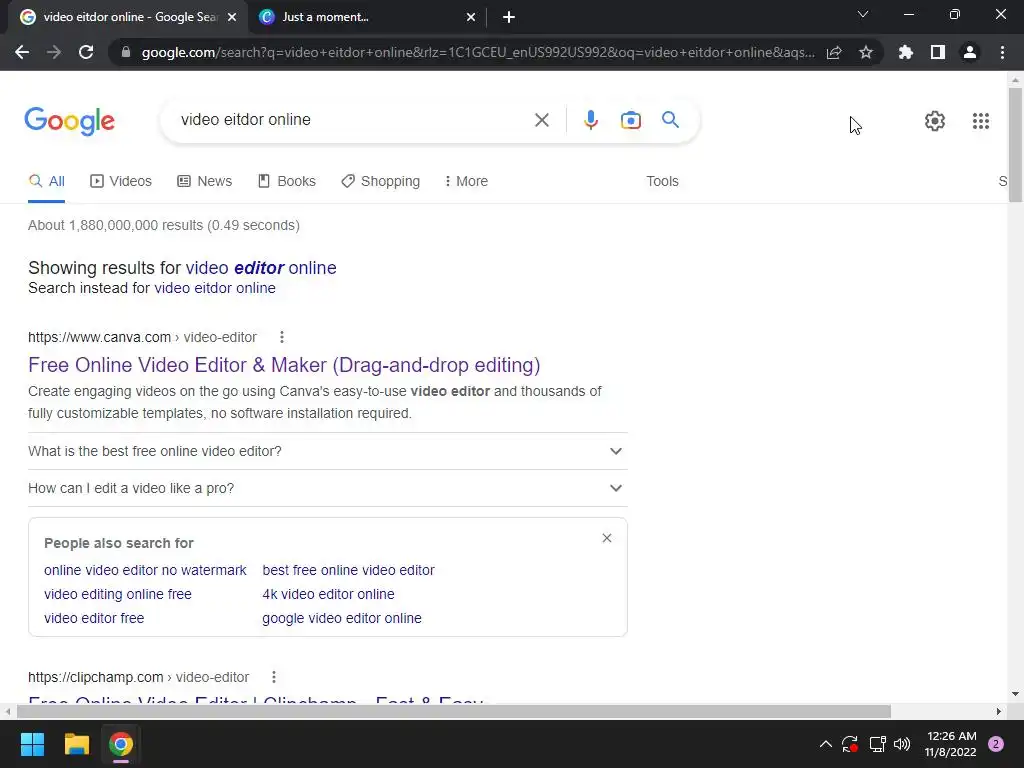Switch to Shopping results
Viewport: 1024px width, 768px height.
click(x=381, y=182)
